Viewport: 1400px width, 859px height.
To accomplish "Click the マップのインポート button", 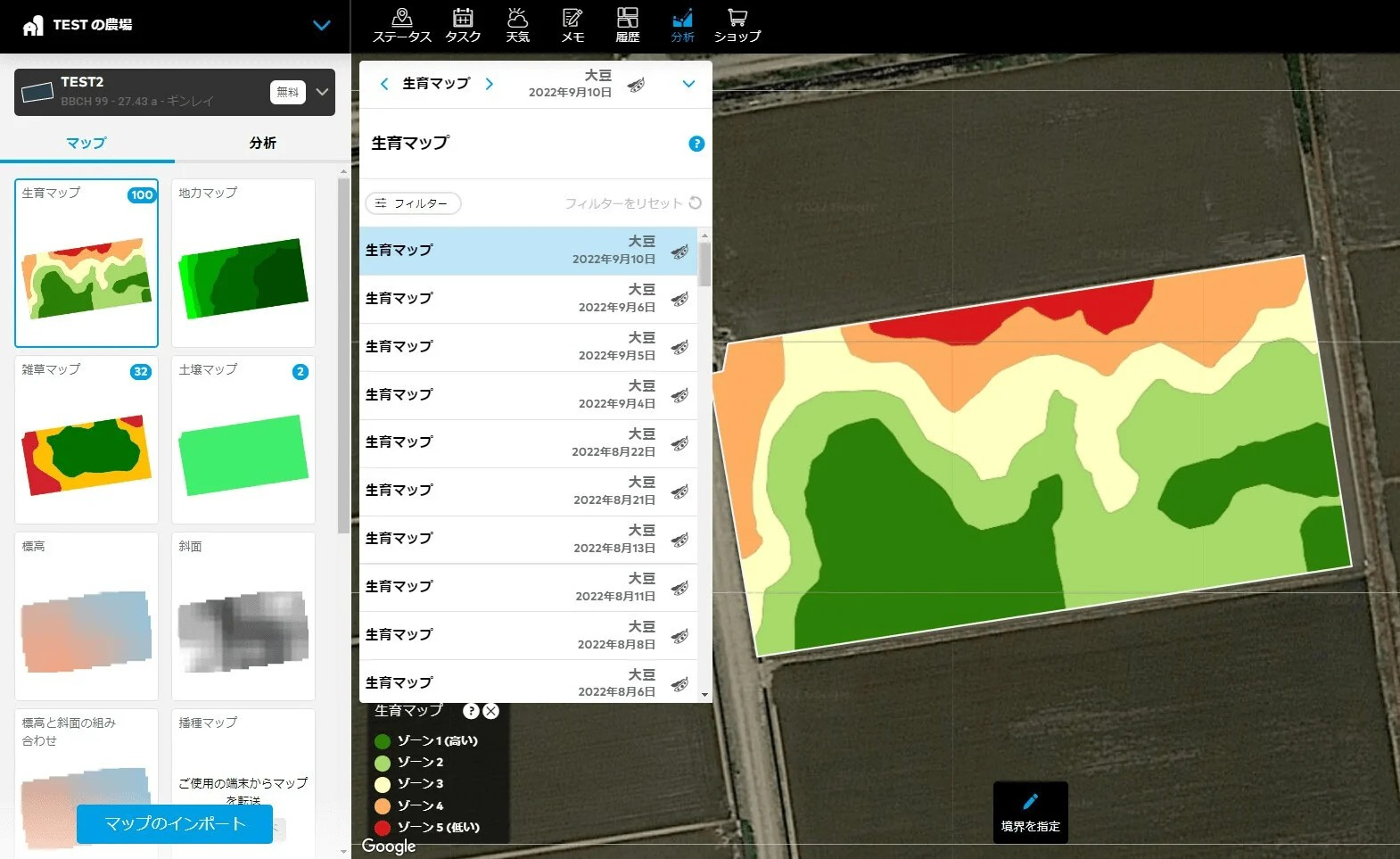I will pos(175,823).
